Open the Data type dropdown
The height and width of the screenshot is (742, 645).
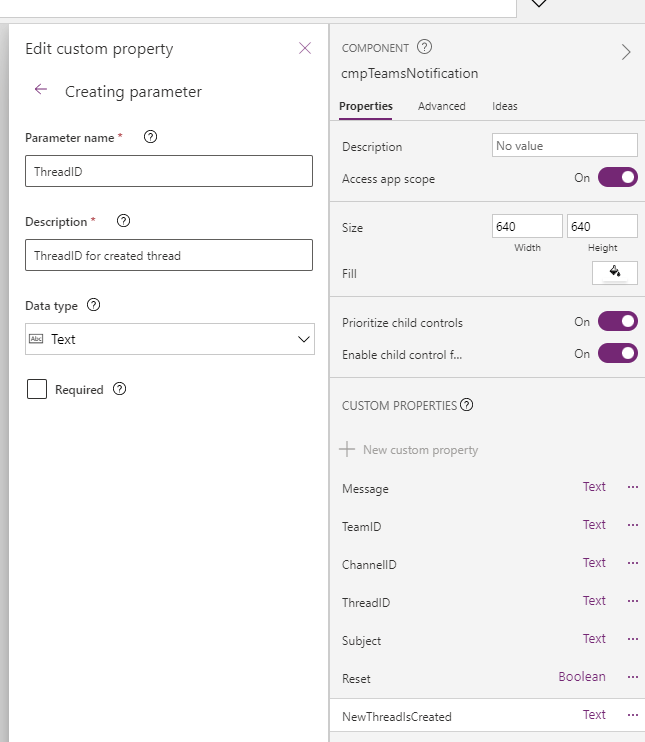tap(169, 339)
